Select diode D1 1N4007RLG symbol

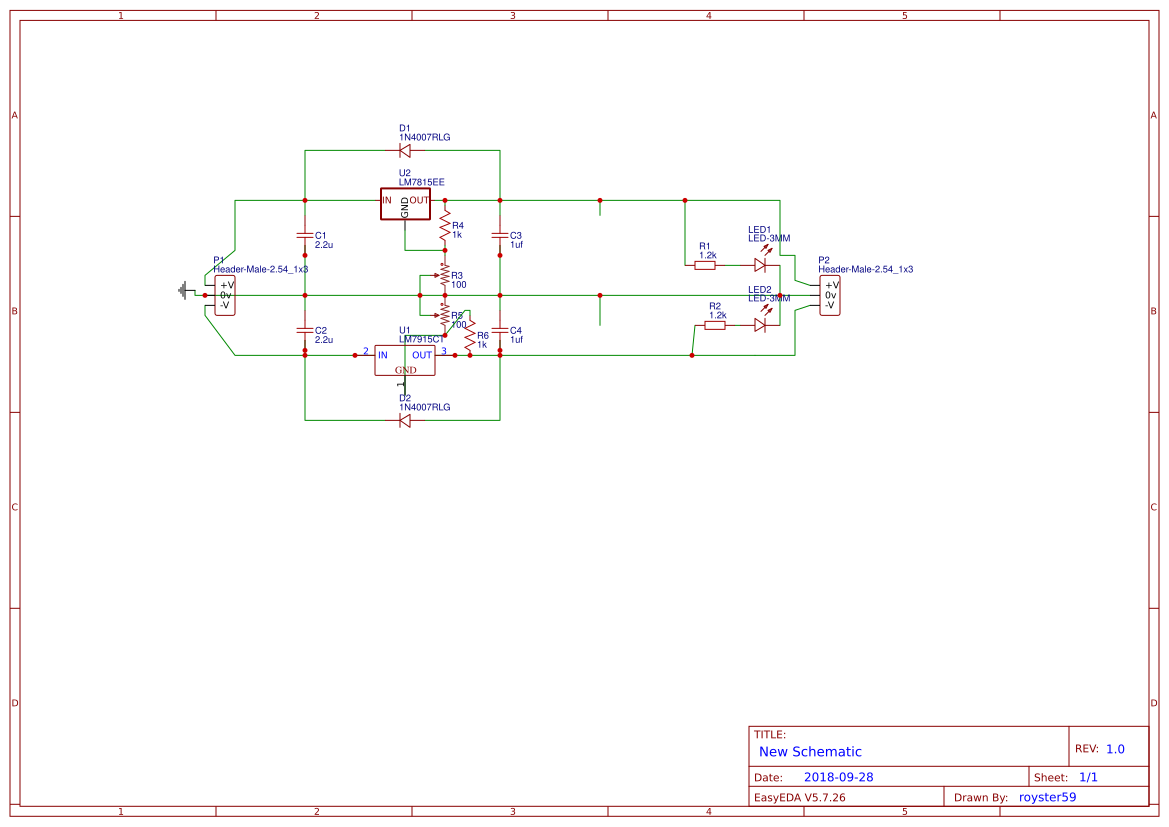pyautogui.click(x=404, y=150)
